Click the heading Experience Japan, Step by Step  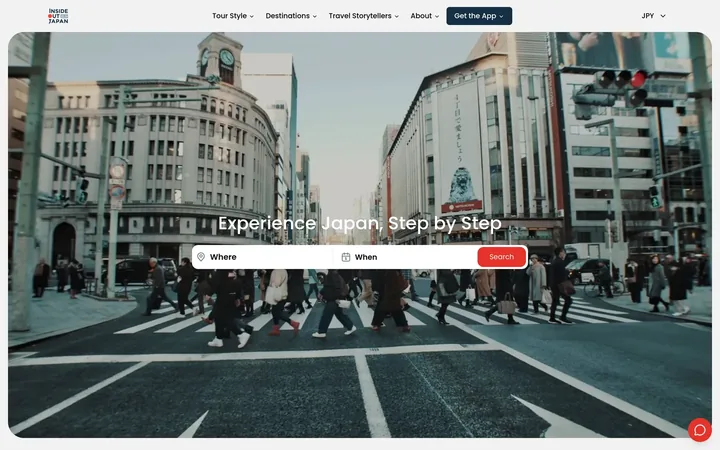(360, 224)
